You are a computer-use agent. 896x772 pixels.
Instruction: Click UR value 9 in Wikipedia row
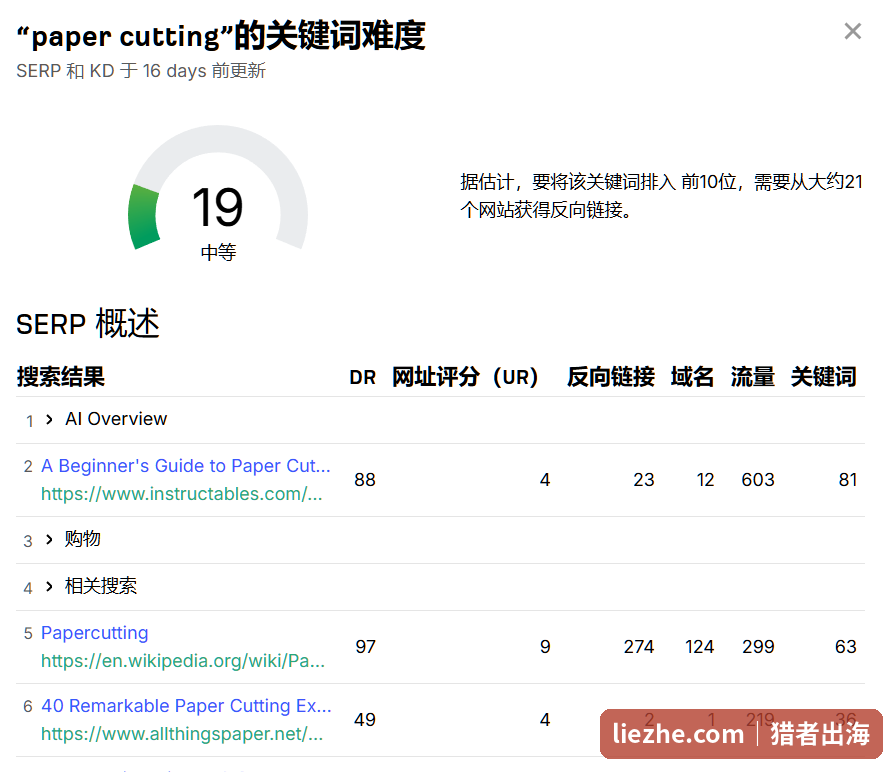(545, 647)
